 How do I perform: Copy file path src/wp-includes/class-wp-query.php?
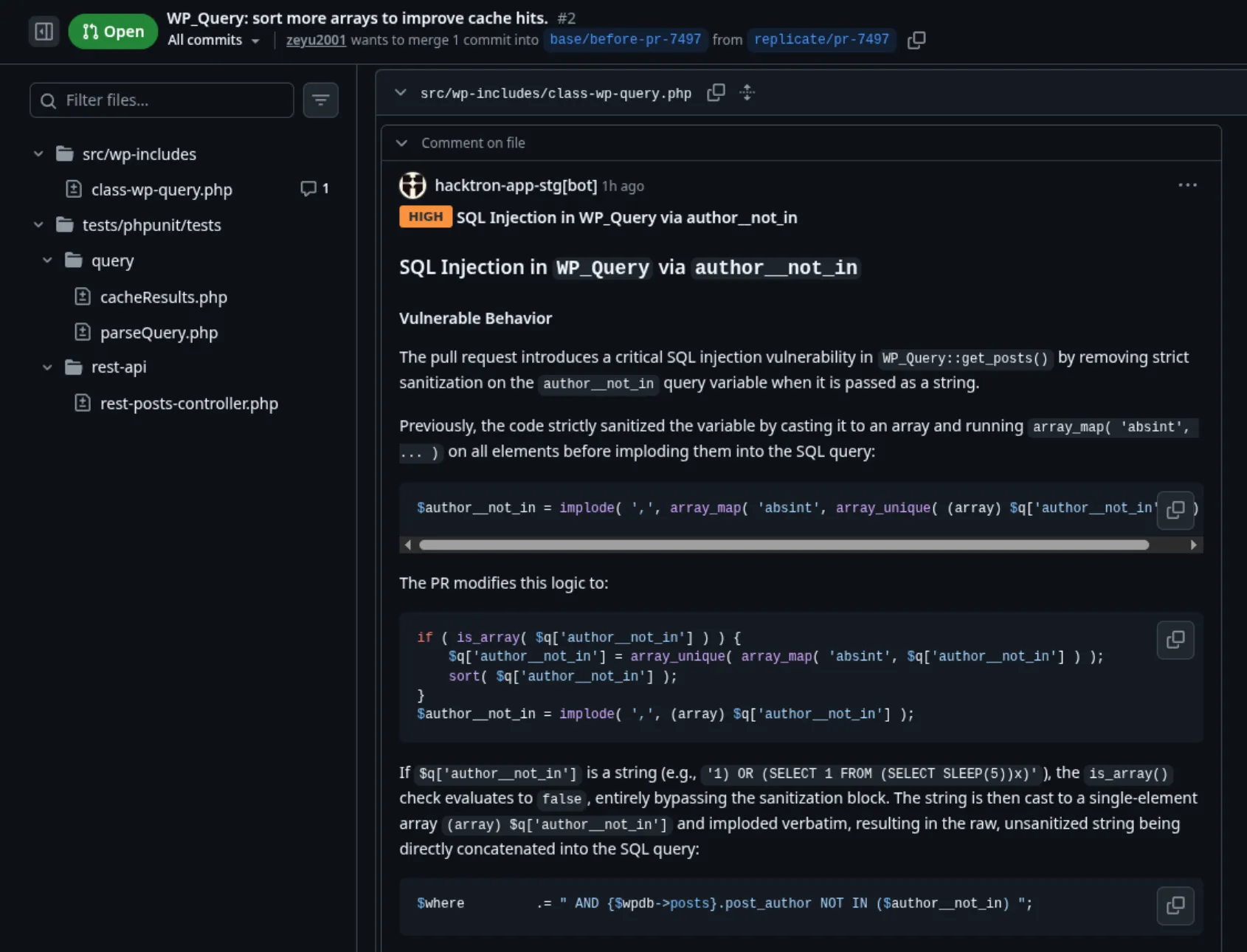pyautogui.click(x=716, y=93)
